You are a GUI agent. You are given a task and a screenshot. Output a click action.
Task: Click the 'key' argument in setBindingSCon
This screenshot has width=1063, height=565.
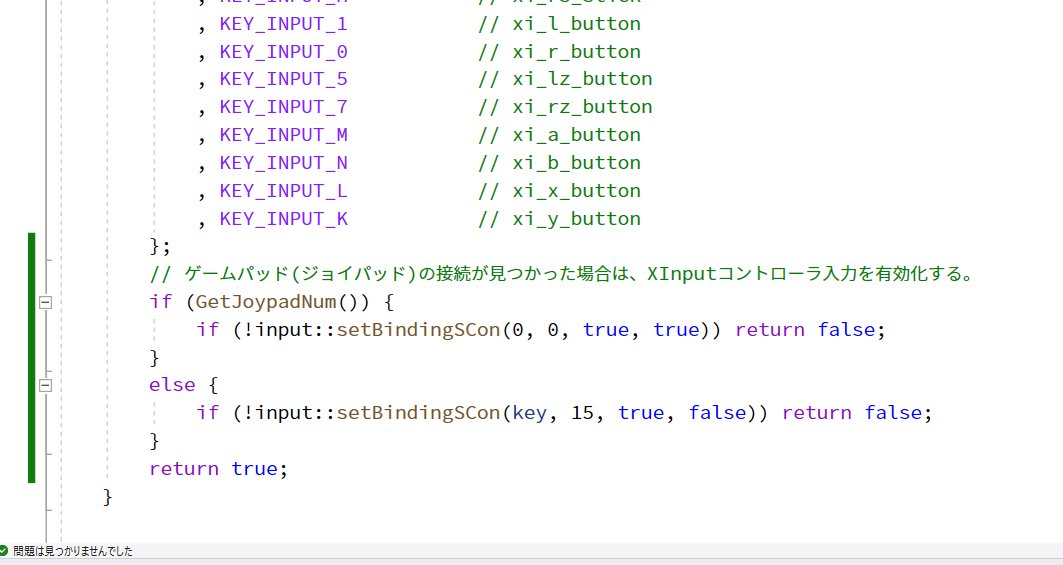tap(529, 412)
